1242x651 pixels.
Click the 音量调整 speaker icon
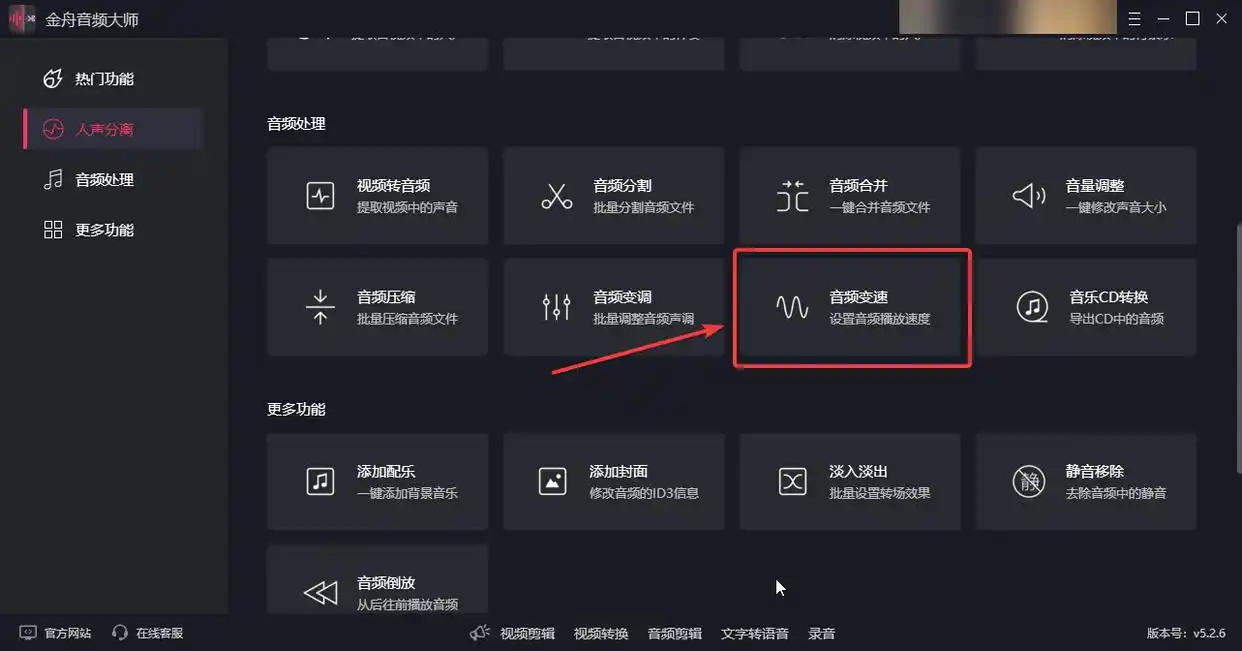click(x=1029, y=196)
